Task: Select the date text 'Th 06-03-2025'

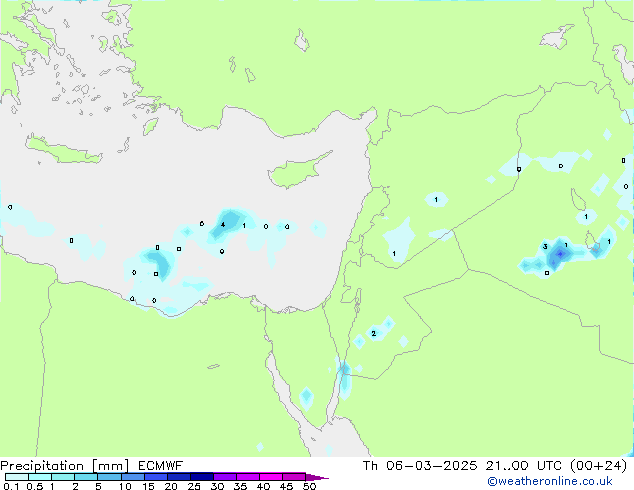Action: (420, 466)
